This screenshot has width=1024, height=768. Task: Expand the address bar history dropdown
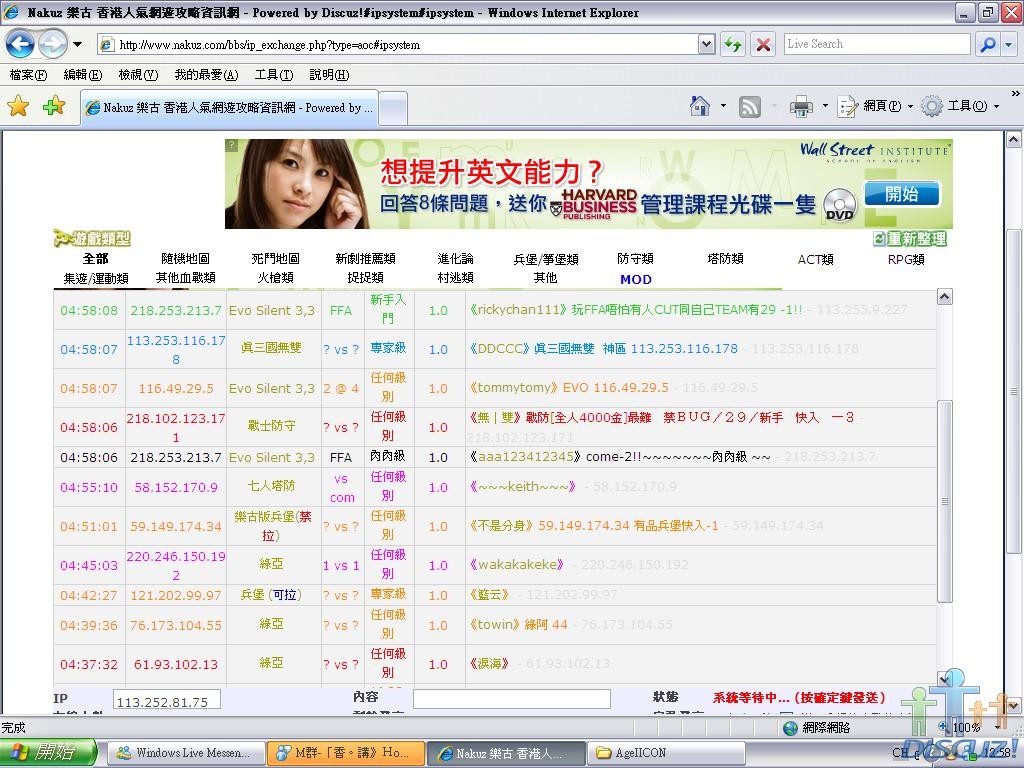706,44
